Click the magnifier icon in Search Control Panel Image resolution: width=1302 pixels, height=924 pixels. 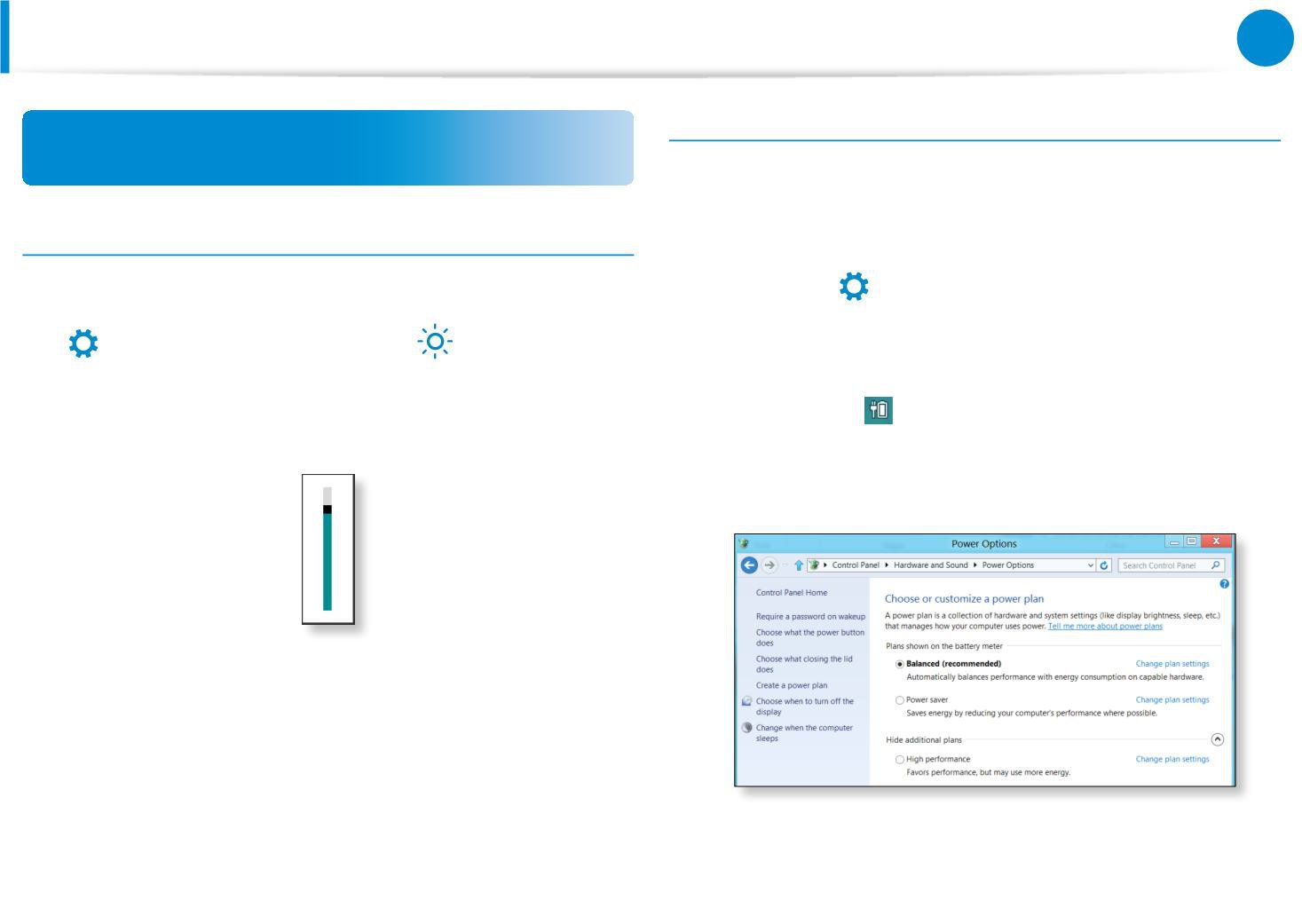[1215, 565]
